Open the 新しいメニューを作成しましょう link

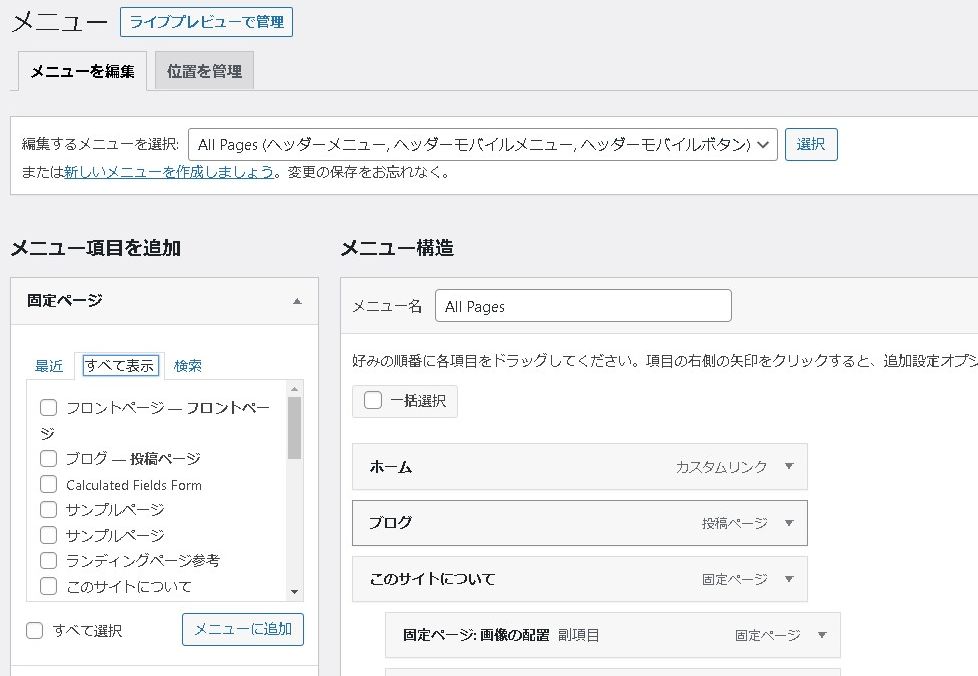169,172
